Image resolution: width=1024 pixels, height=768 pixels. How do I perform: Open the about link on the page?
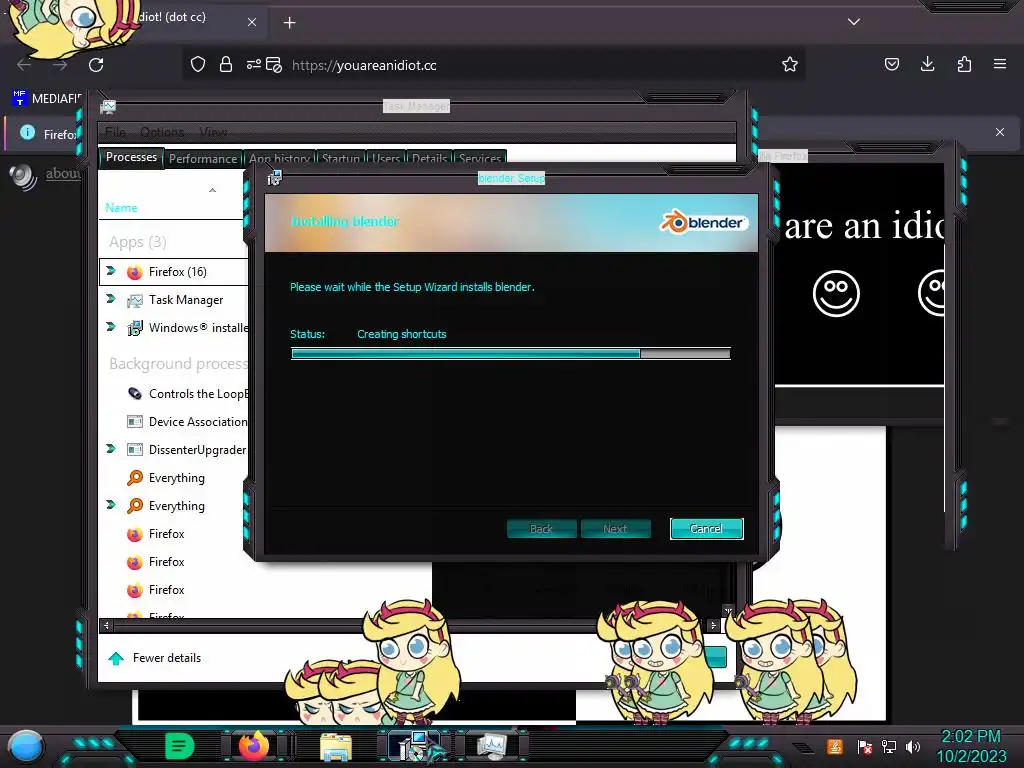pyautogui.click(x=63, y=173)
